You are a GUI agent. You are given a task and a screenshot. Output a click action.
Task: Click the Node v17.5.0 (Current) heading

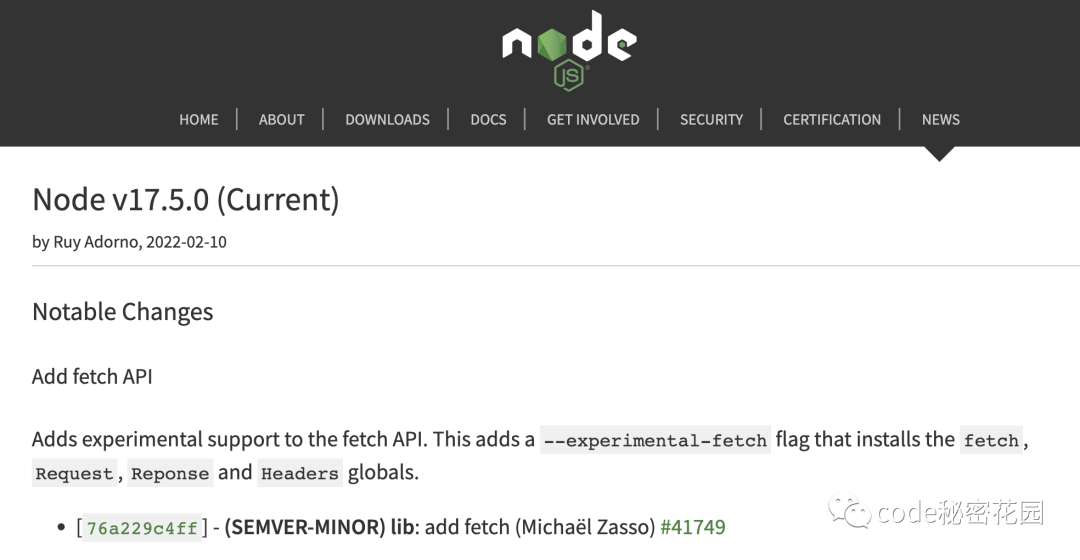(186, 199)
